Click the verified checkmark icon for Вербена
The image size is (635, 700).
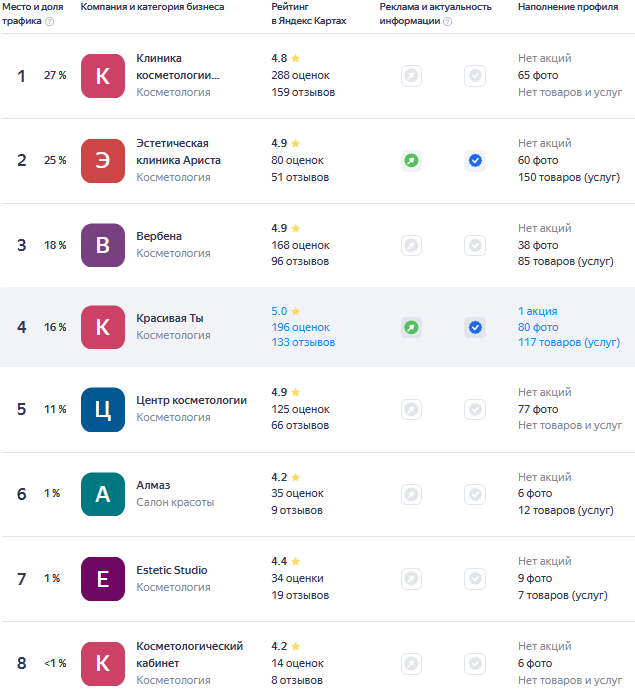(x=475, y=245)
